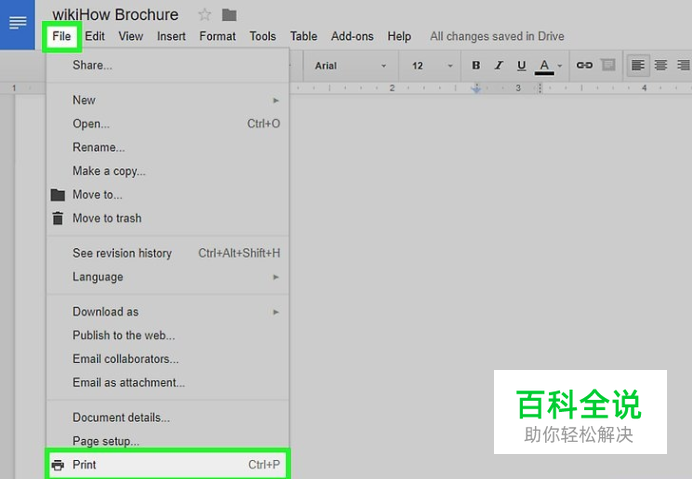
Task: Select Email collaborators...
Action: tap(168, 359)
